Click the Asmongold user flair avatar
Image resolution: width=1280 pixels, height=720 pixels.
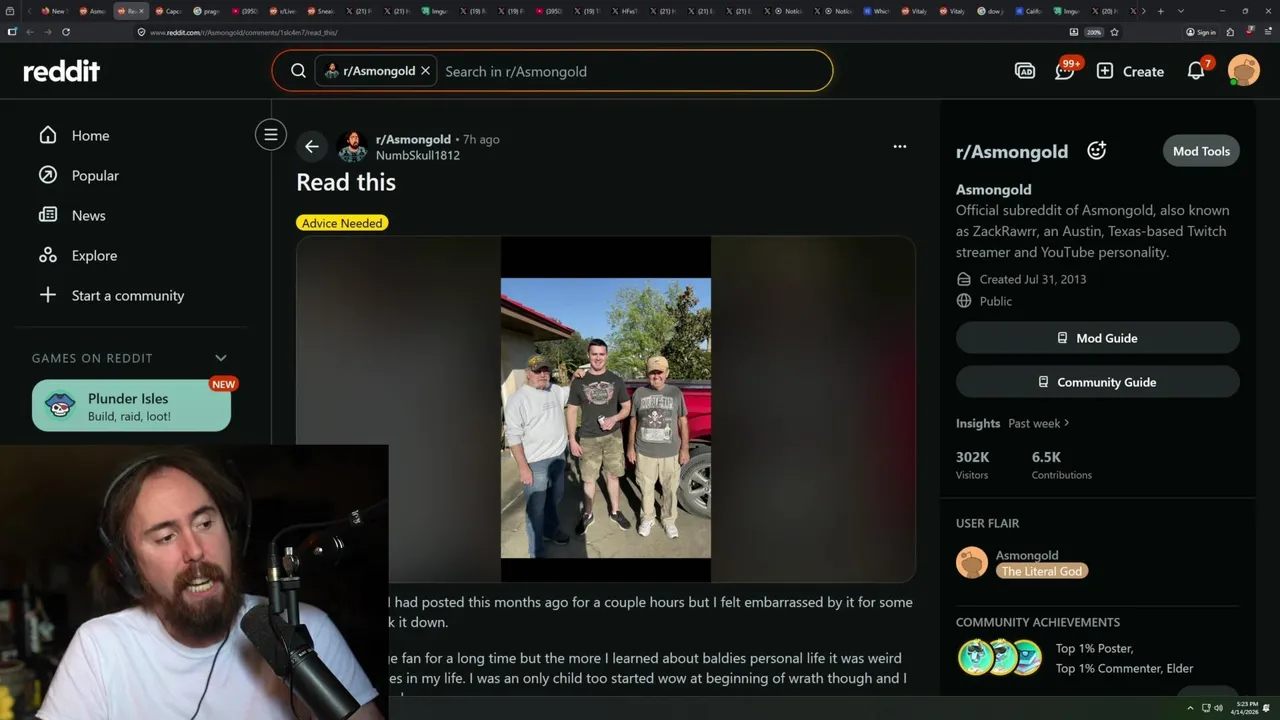[x=972, y=562]
